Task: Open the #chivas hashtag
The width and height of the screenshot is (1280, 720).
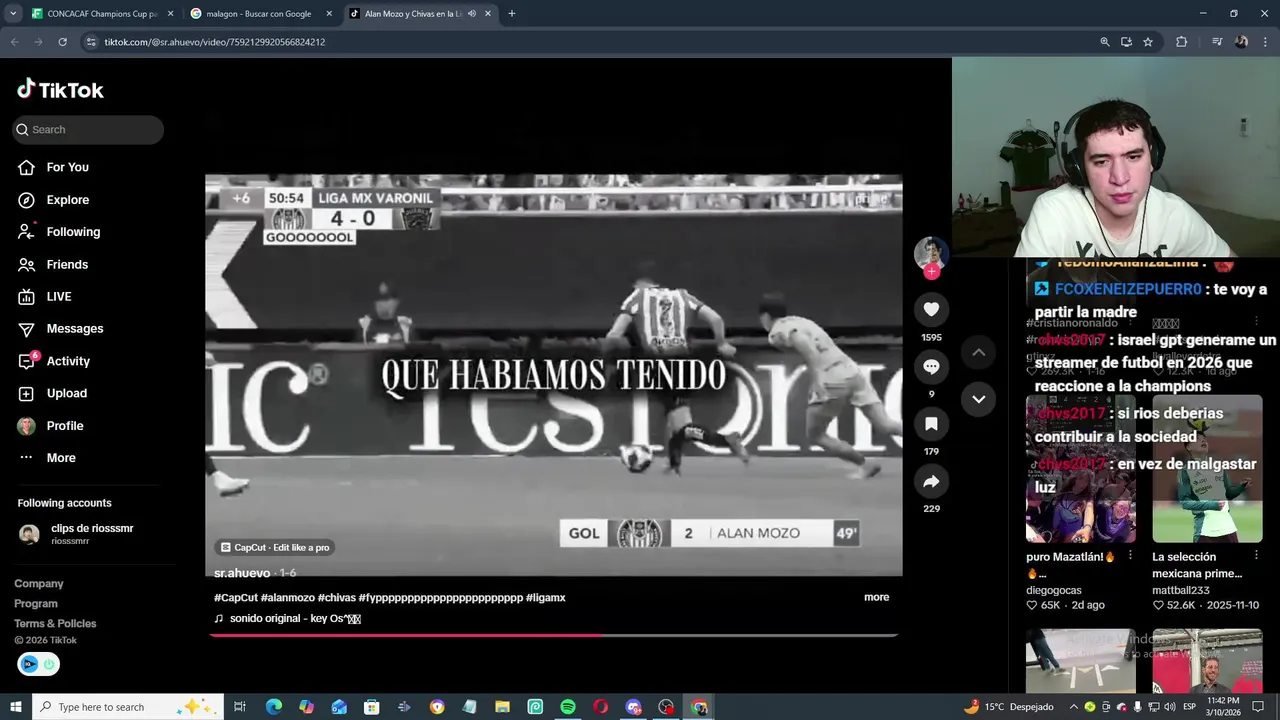Action: pos(336,598)
